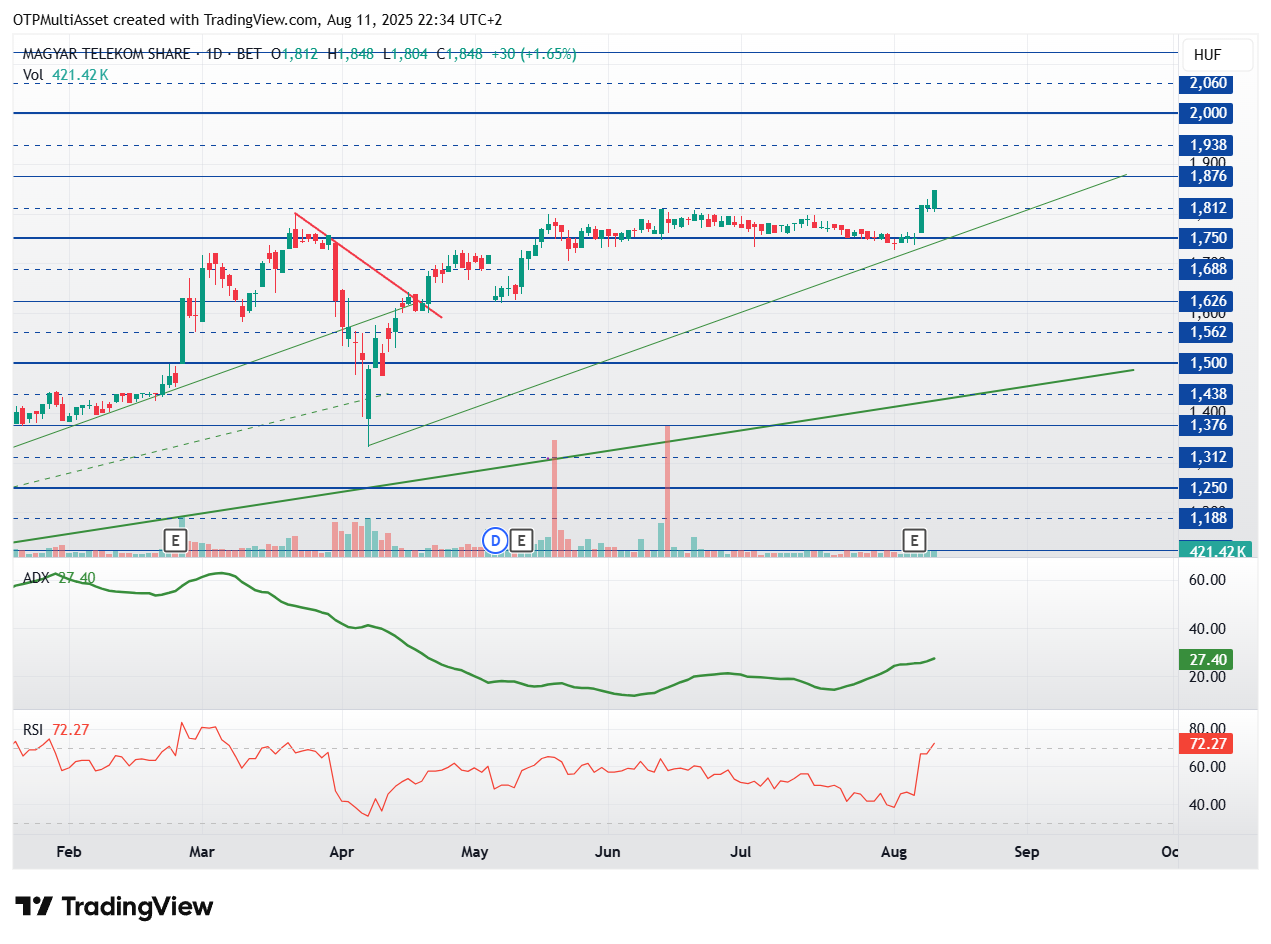Screen dimensions: 1271x944
Task: Click the earnings E marker in August
Action: 913,541
